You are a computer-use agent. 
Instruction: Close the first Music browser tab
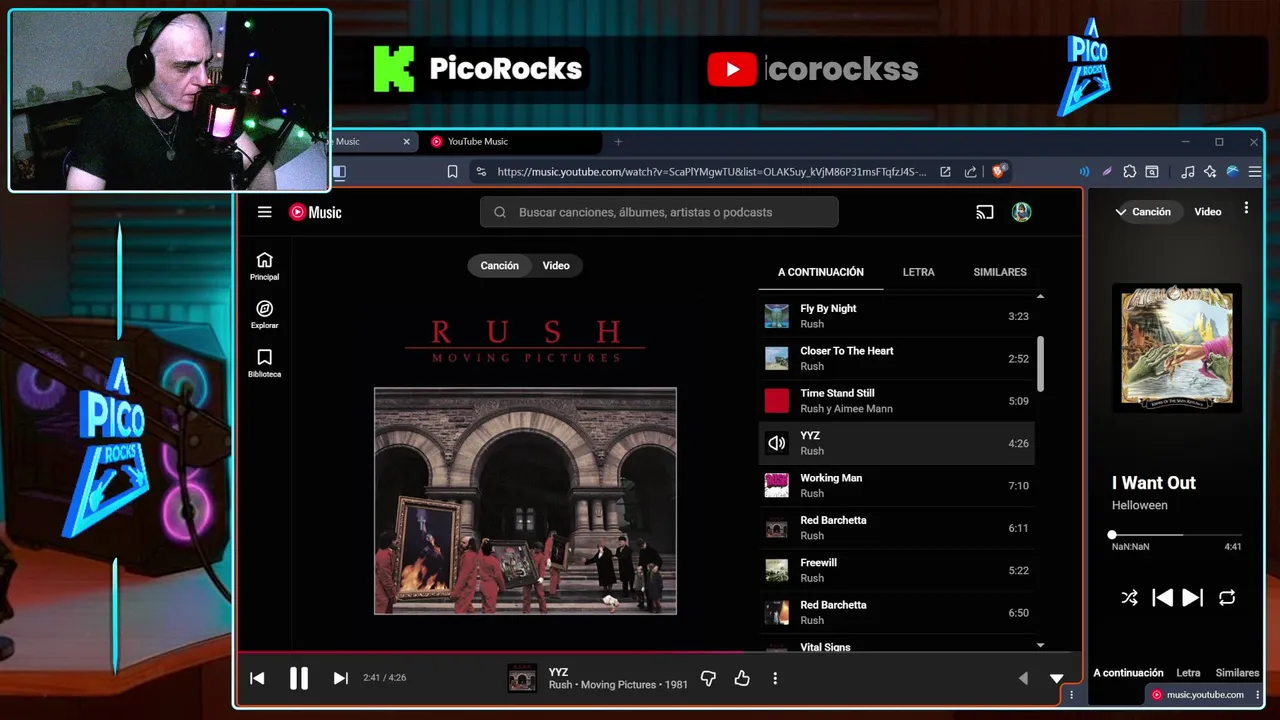[406, 142]
